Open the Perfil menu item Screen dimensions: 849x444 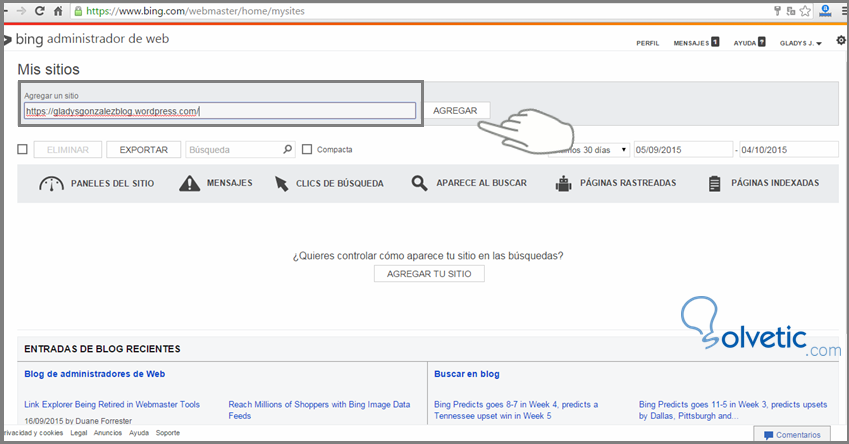click(x=647, y=44)
